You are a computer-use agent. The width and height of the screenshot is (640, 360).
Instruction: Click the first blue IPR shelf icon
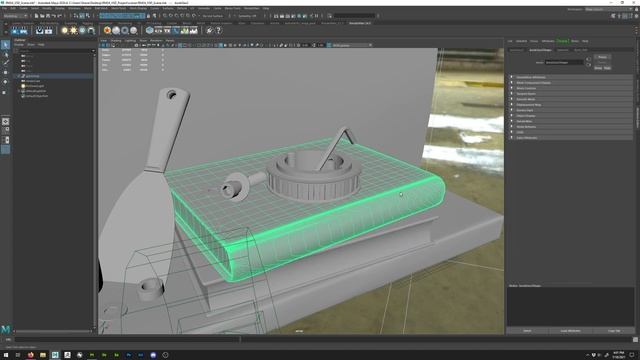(15, 31)
